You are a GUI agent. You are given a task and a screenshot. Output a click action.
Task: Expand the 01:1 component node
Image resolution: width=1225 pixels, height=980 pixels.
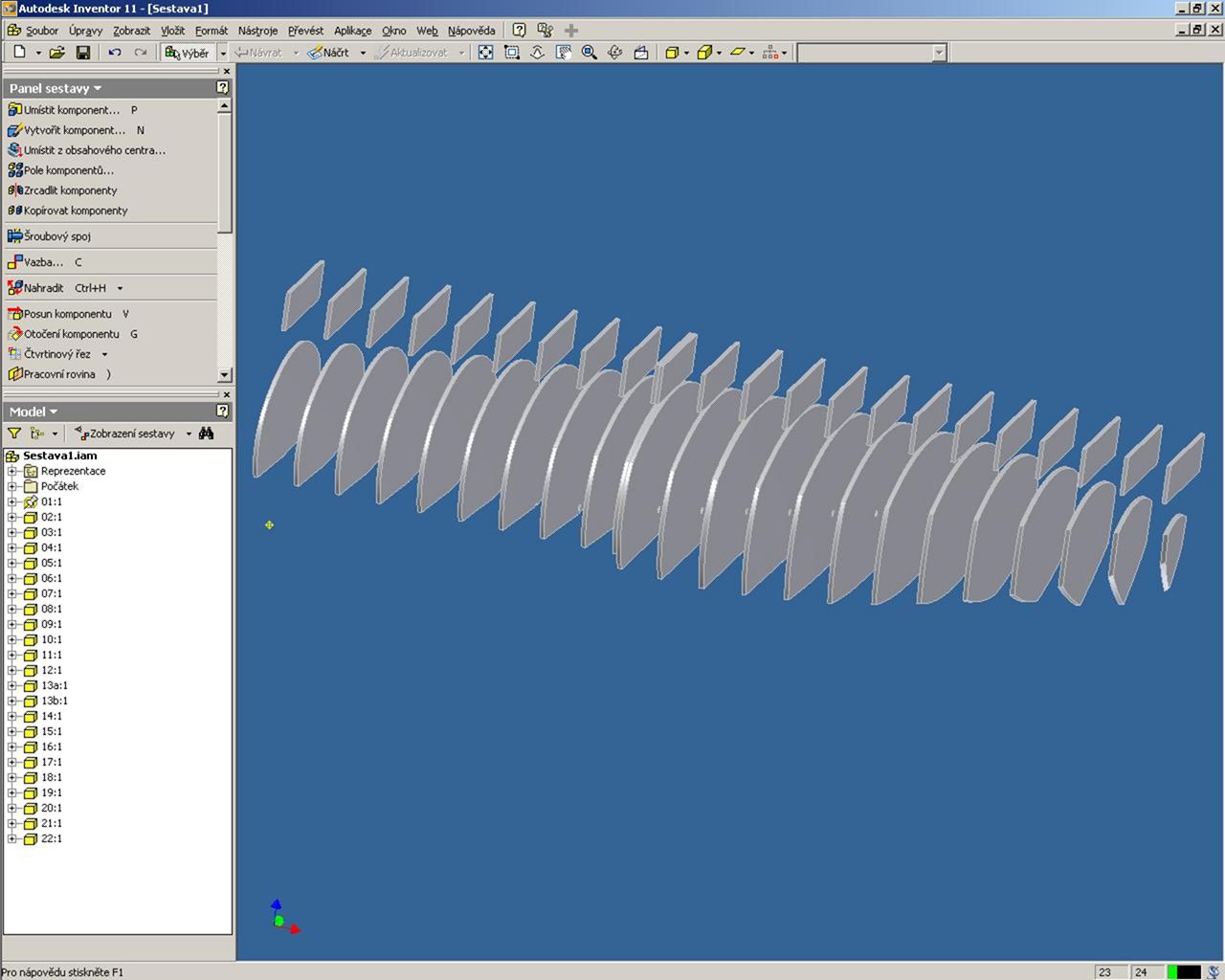[12, 501]
